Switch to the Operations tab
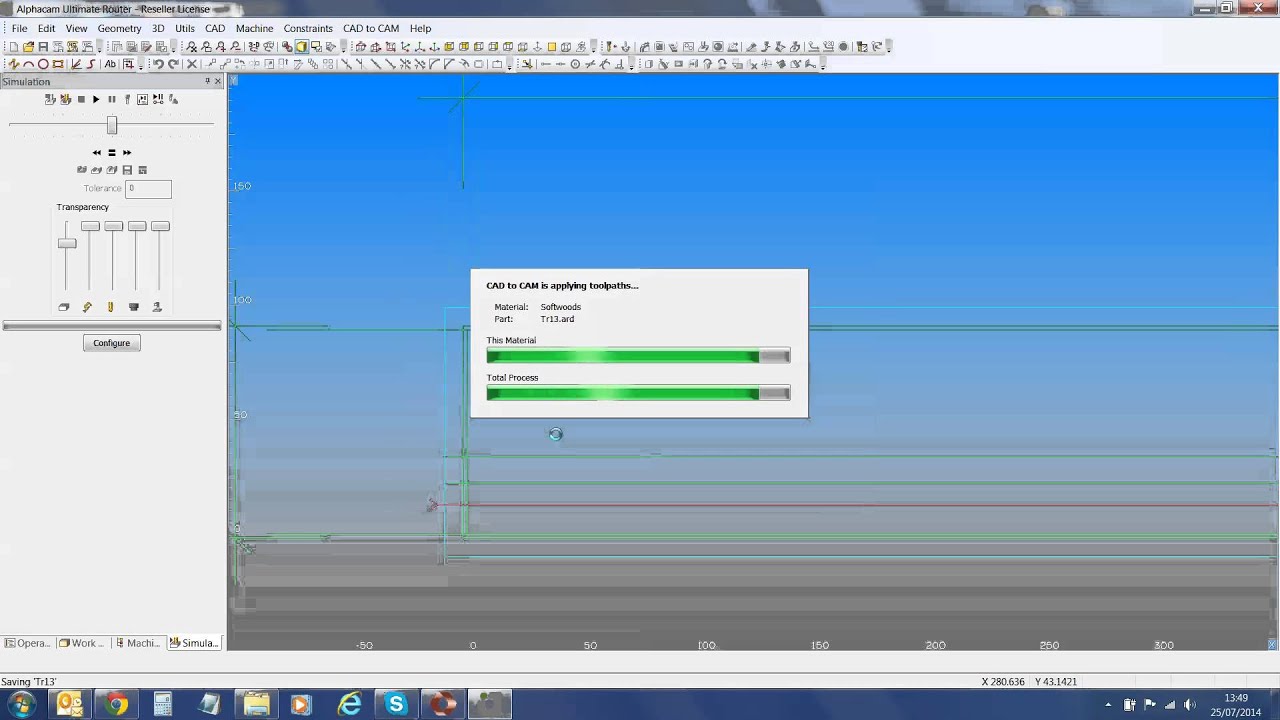The width and height of the screenshot is (1280, 720). click(27, 643)
